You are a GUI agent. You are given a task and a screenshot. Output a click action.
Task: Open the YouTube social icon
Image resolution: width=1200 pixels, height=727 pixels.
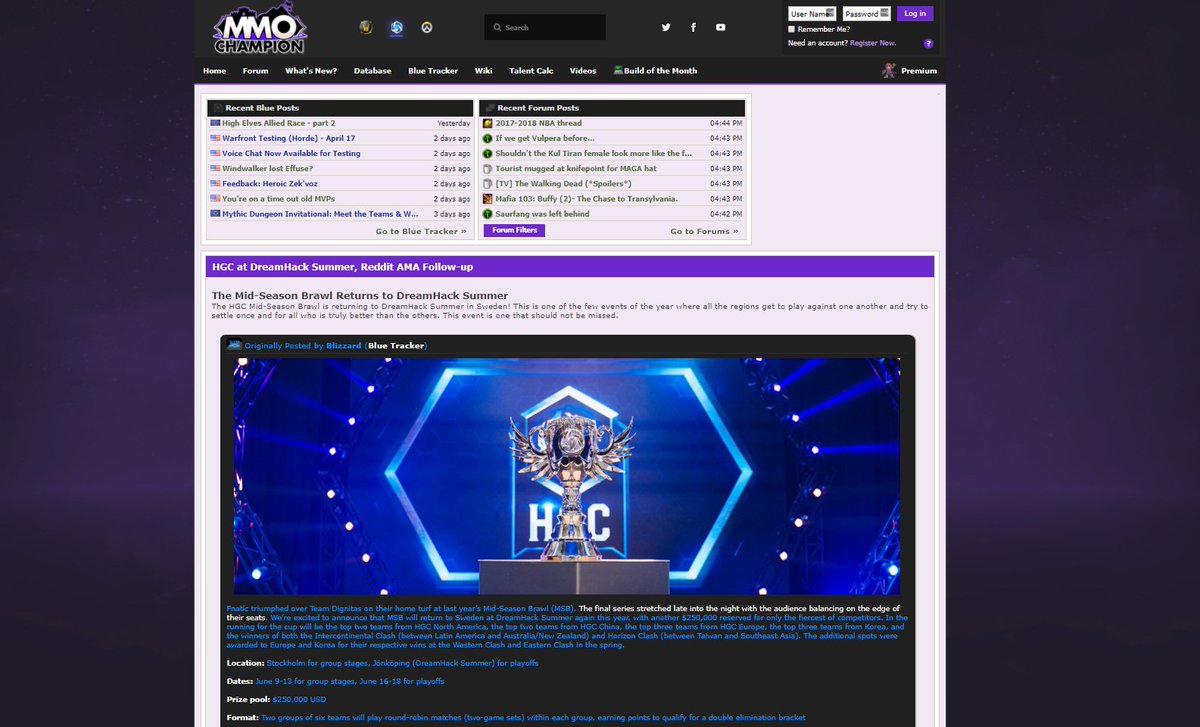coord(720,27)
